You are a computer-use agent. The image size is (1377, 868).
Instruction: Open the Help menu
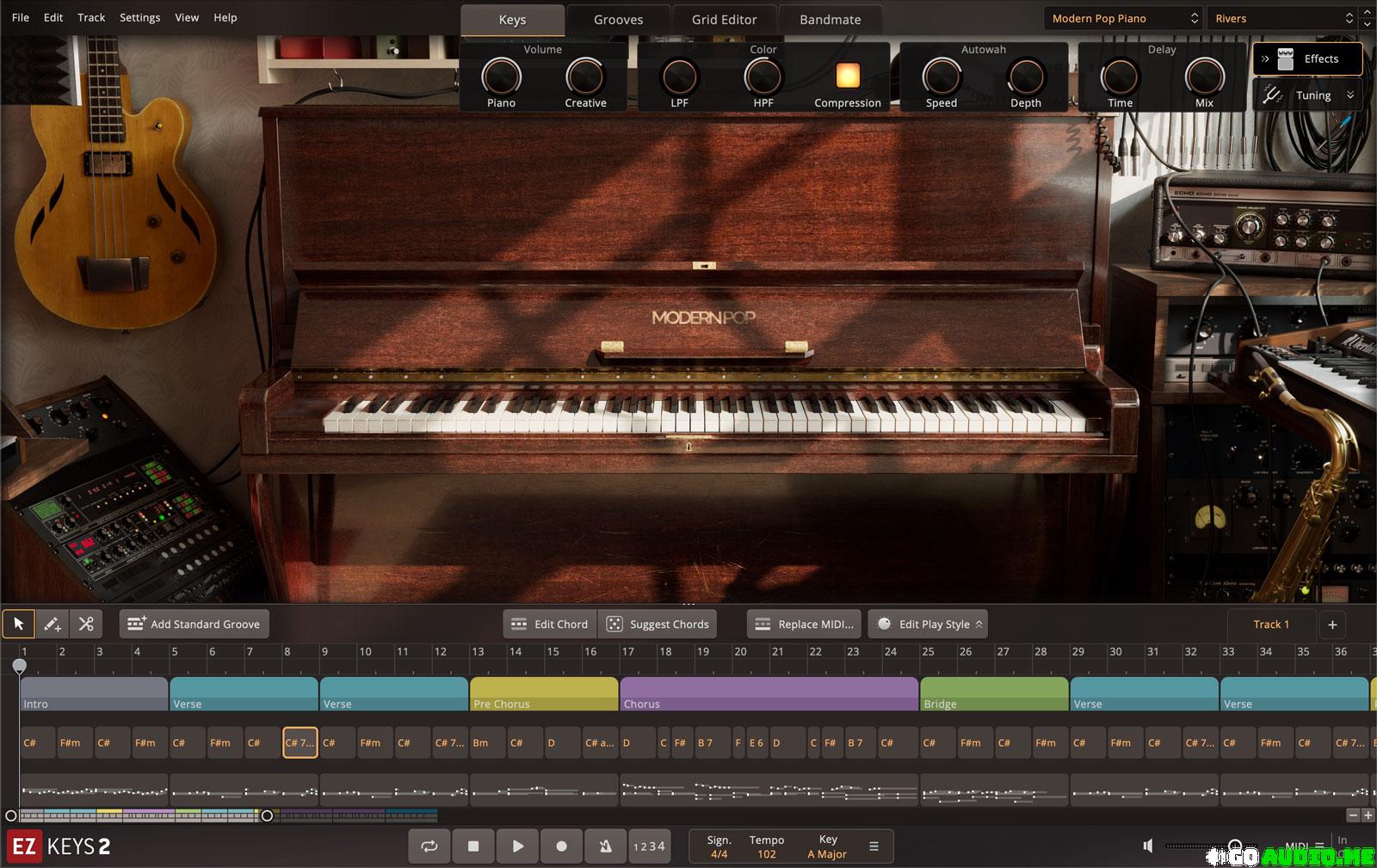(x=225, y=17)
